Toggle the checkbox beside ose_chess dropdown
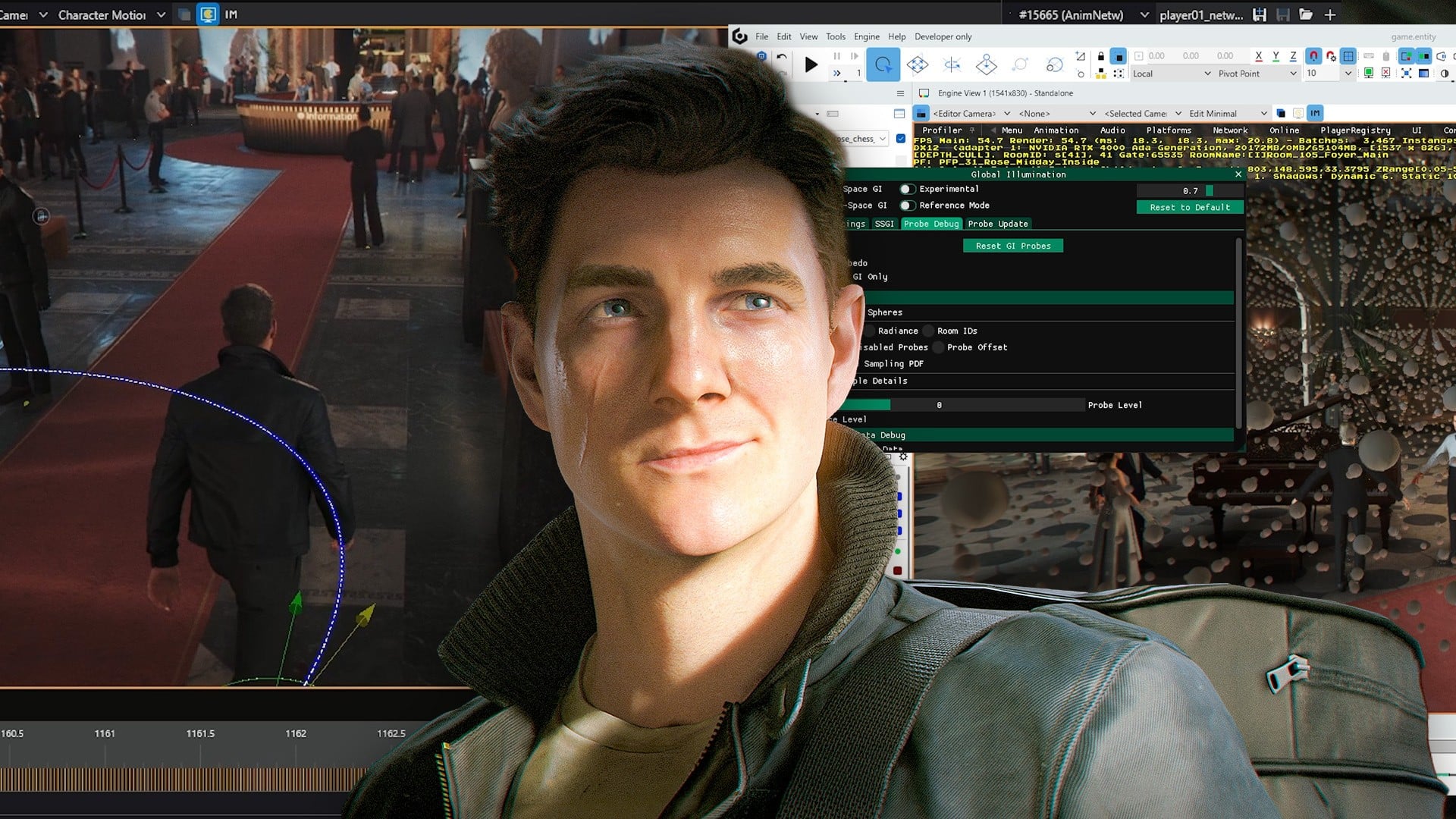The width and height of the screenshot is (1456, 819). [900, 138]
